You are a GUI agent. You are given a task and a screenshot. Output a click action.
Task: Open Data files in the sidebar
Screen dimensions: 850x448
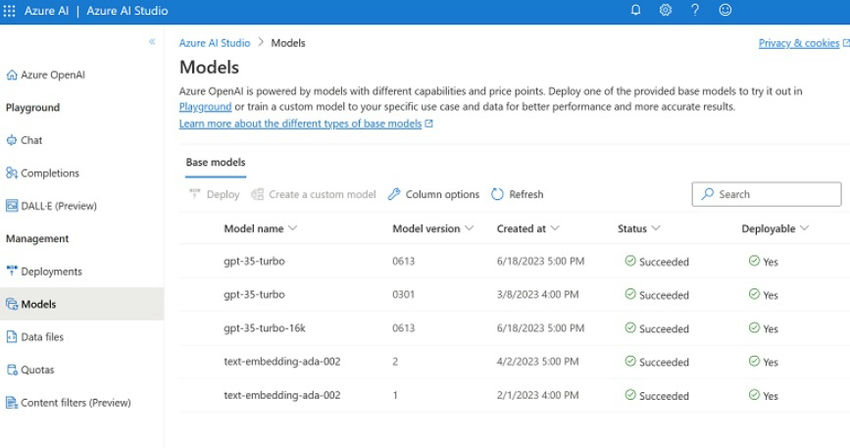(x=42, y=337)
